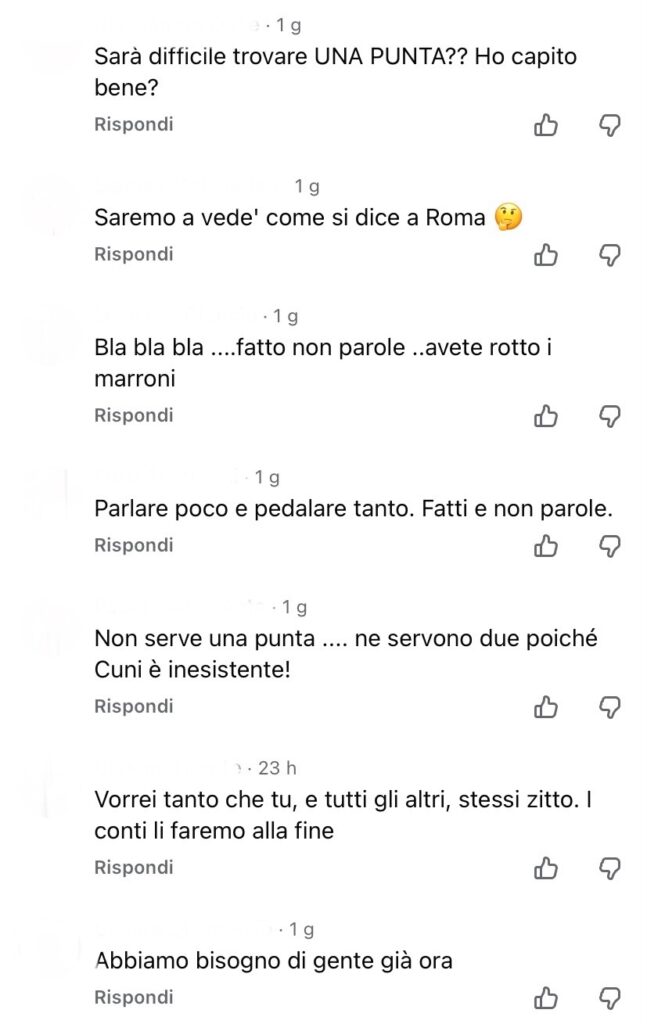This screenshot has width=647, height=1024.
Task: Like the 'Sarà difficile trovare UNA PUNTA' comment
Action: [x=546, y=125]
